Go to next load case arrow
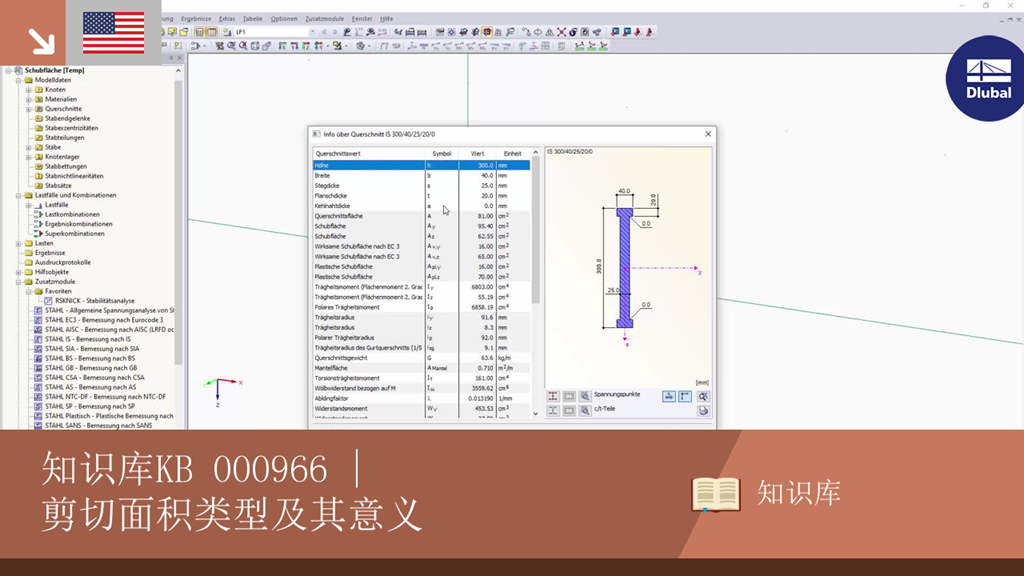This screenshot has height=576, width=1024. [x=335, y=32]
